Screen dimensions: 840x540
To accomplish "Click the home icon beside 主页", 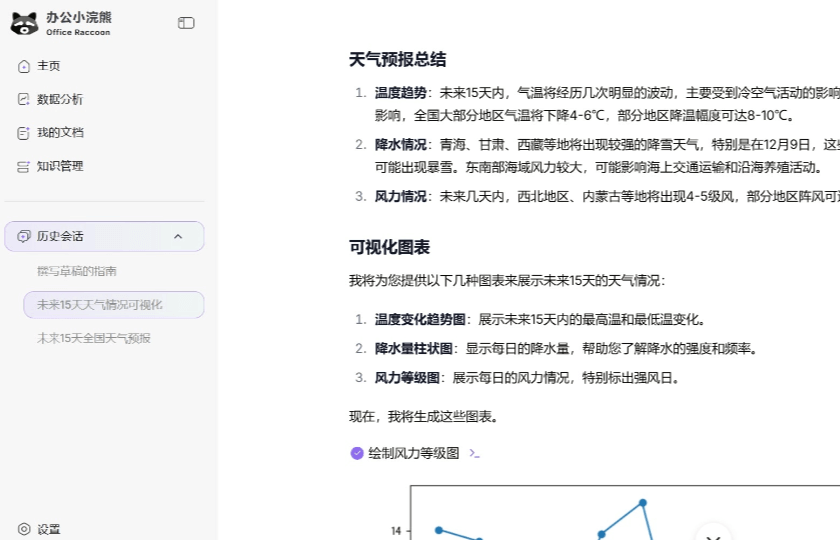I will click(x=24, y=66).
